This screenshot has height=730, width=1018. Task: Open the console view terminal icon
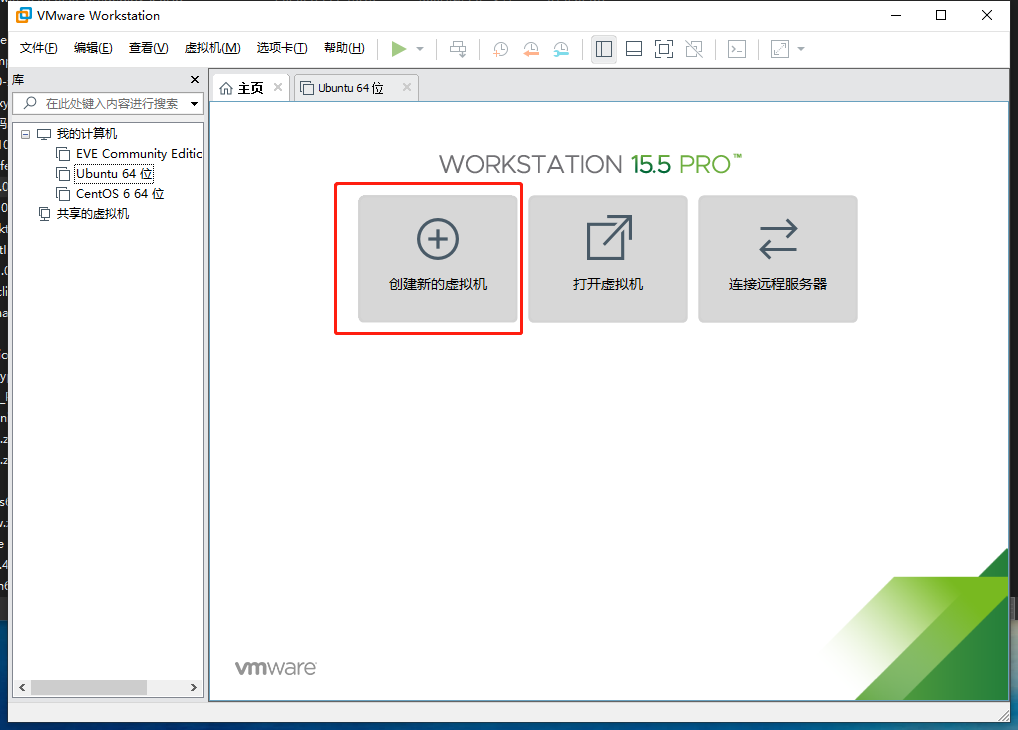click(x=737, y=49)
